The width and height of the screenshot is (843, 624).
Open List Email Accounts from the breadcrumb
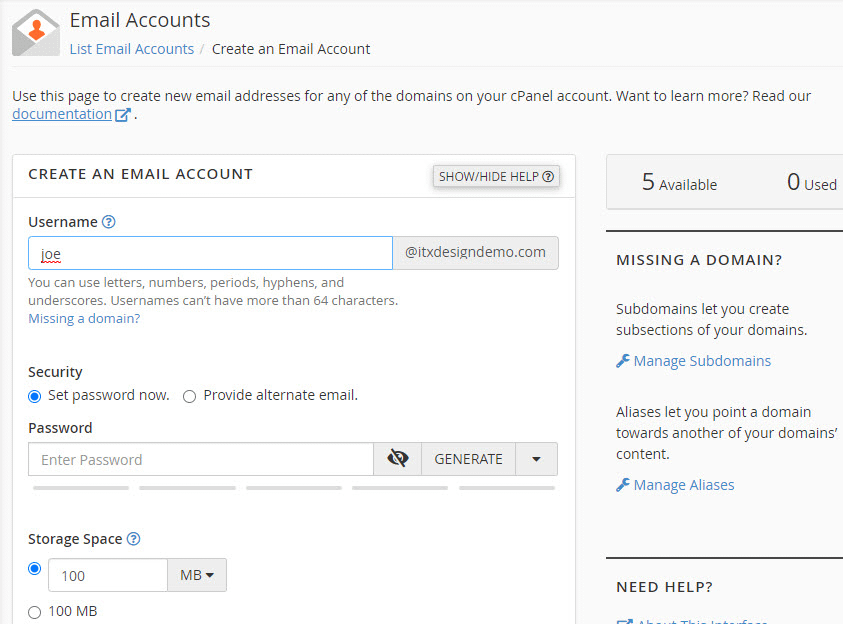(131, 48)
